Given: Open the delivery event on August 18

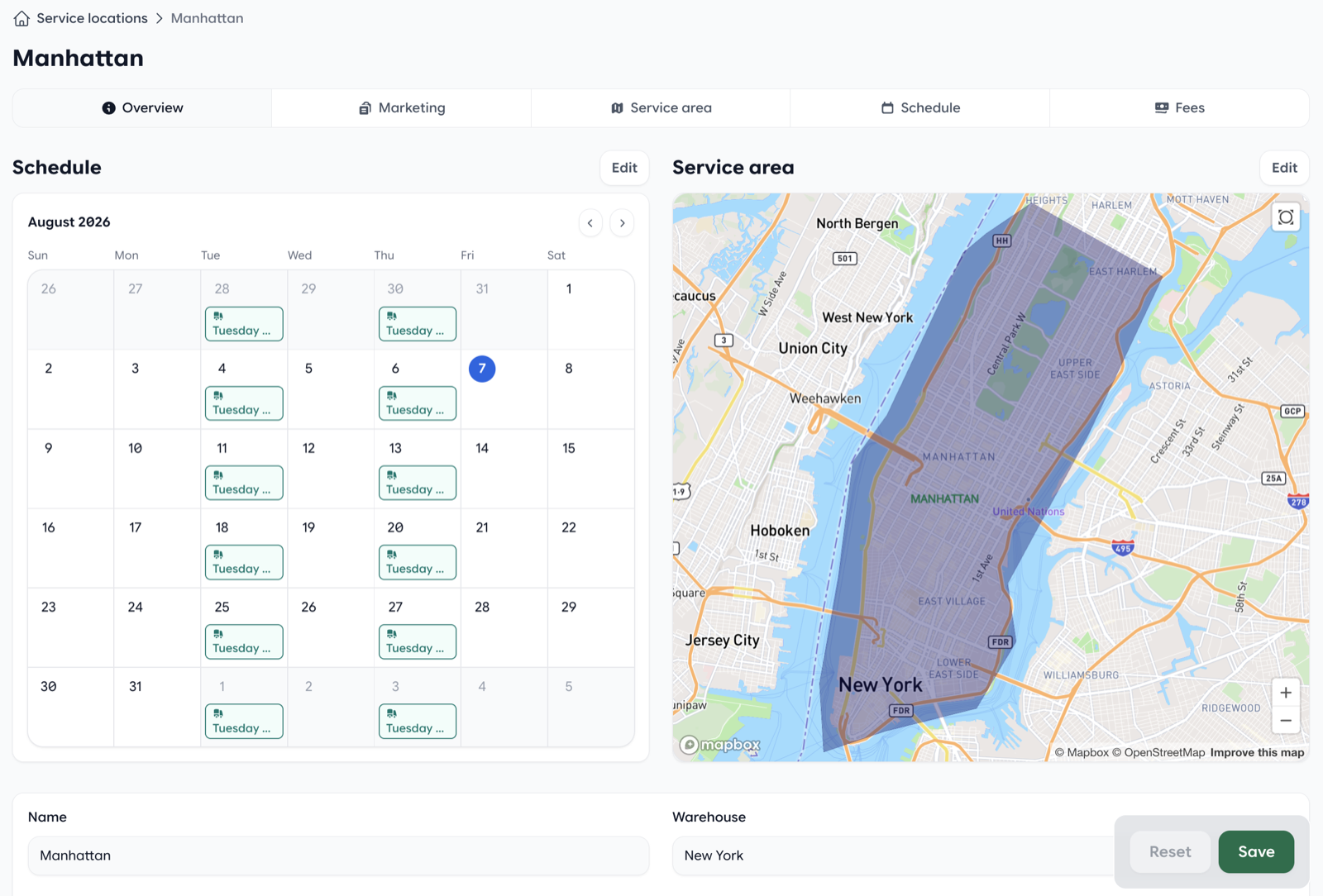Looking at the screenshot, I should (244, 562).
